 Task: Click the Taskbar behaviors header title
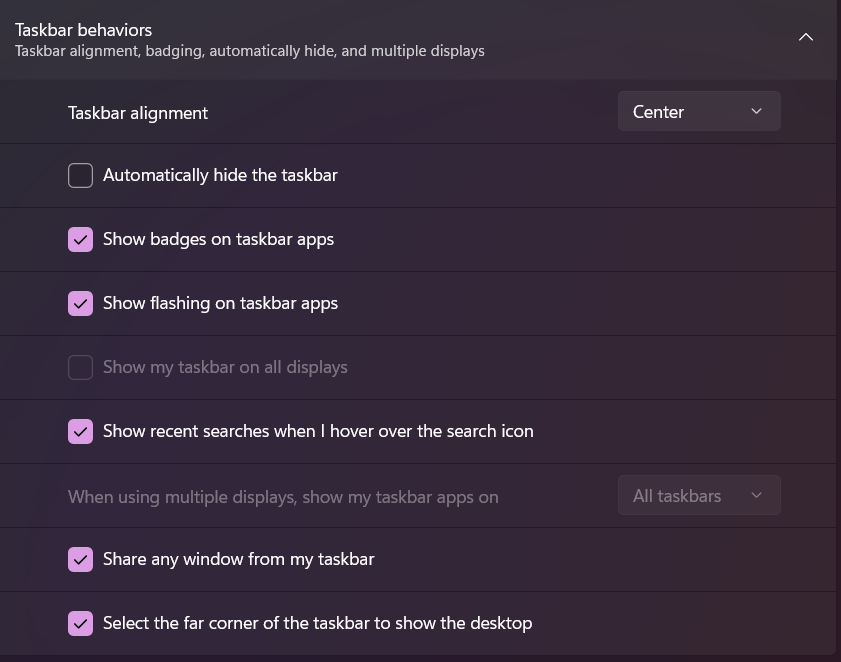[83, 30]
